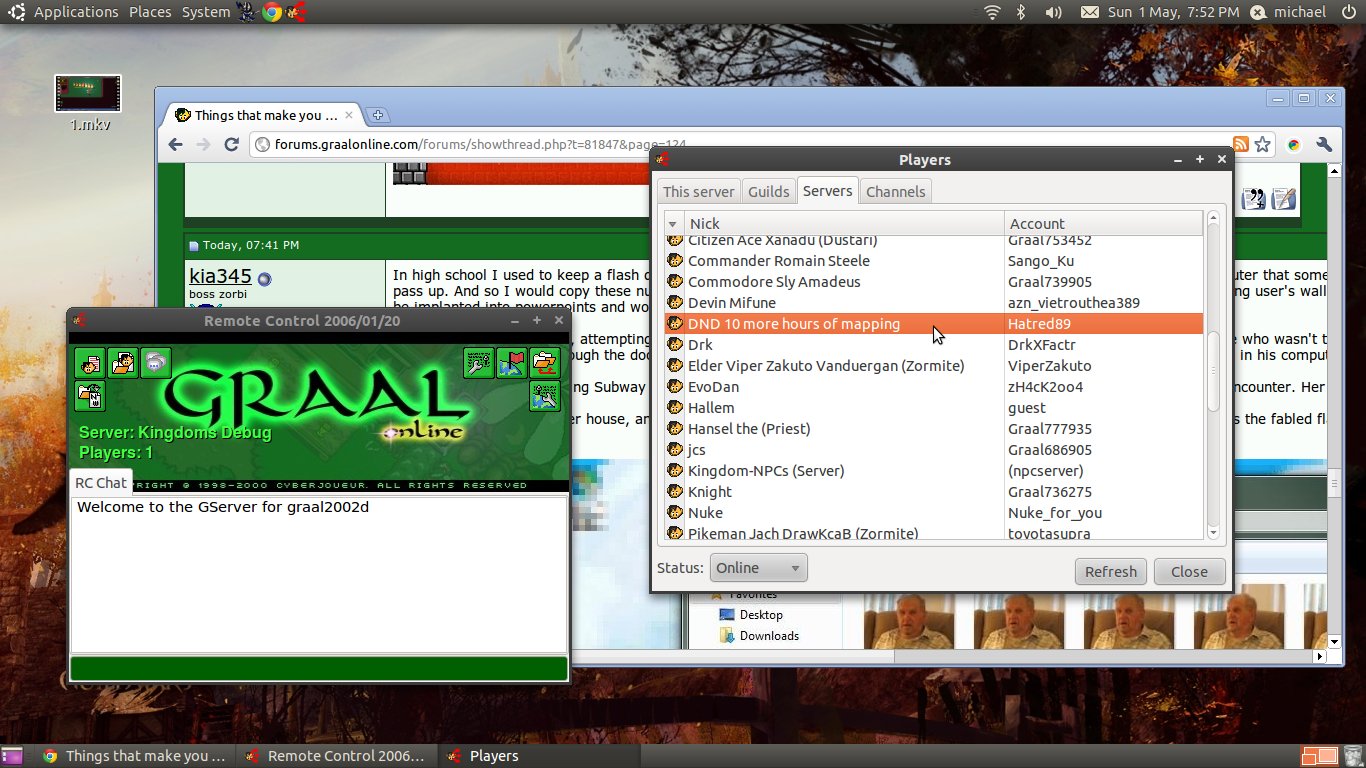
Task: Select the Downloads folder in Favorites
Action: (758, 636)
